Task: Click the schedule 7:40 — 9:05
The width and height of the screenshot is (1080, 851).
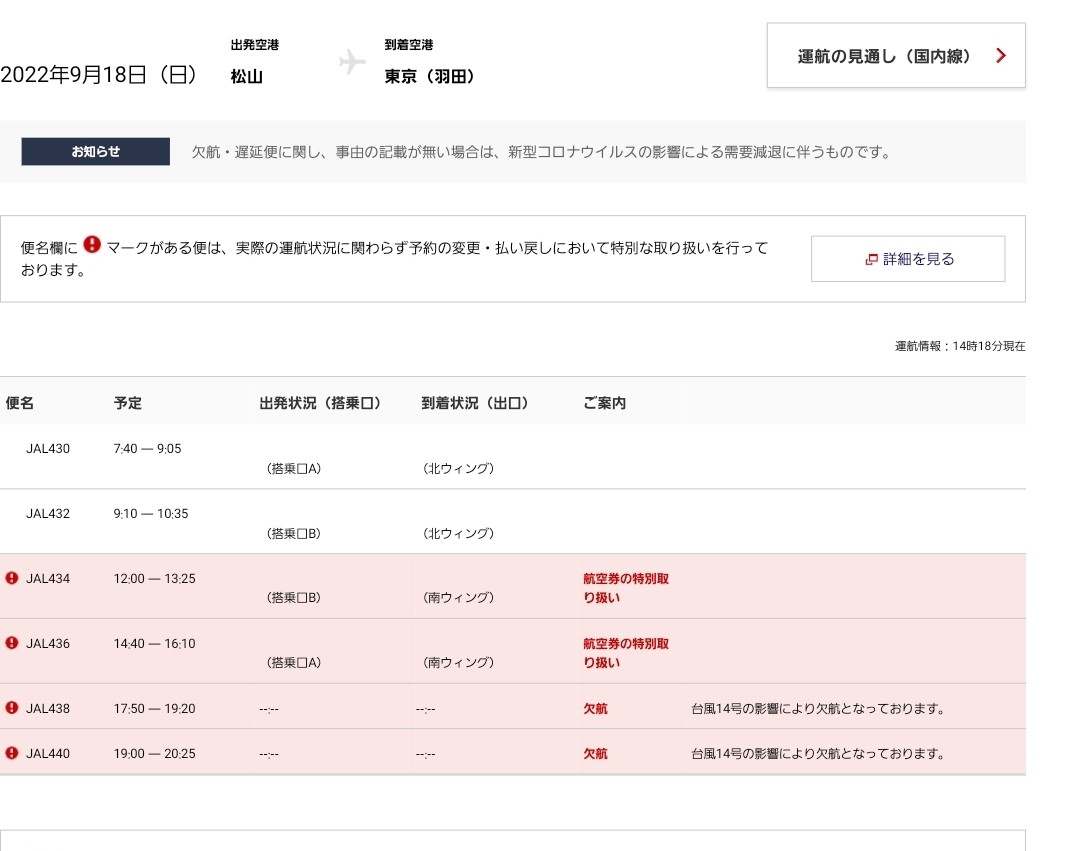Action: [x=147, y=449]
